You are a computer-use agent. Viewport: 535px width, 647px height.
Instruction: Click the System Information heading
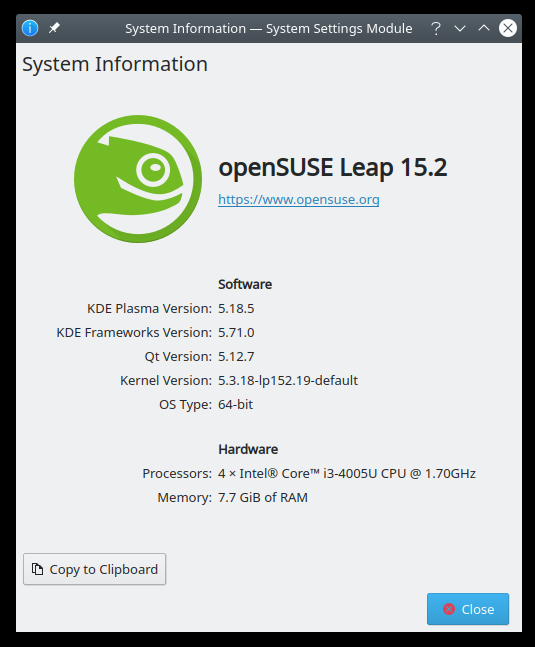[115, 64]
